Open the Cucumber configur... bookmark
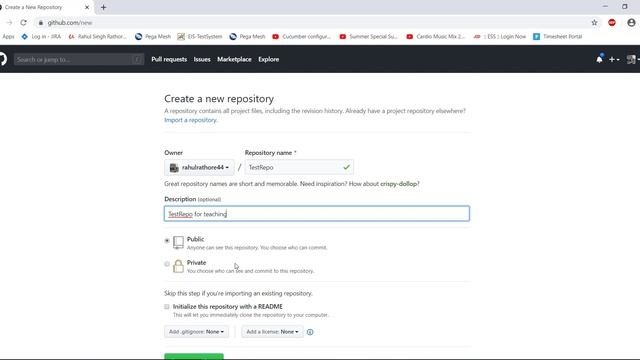Viewport: 640px width, 360px height. [x=302, y=36]
